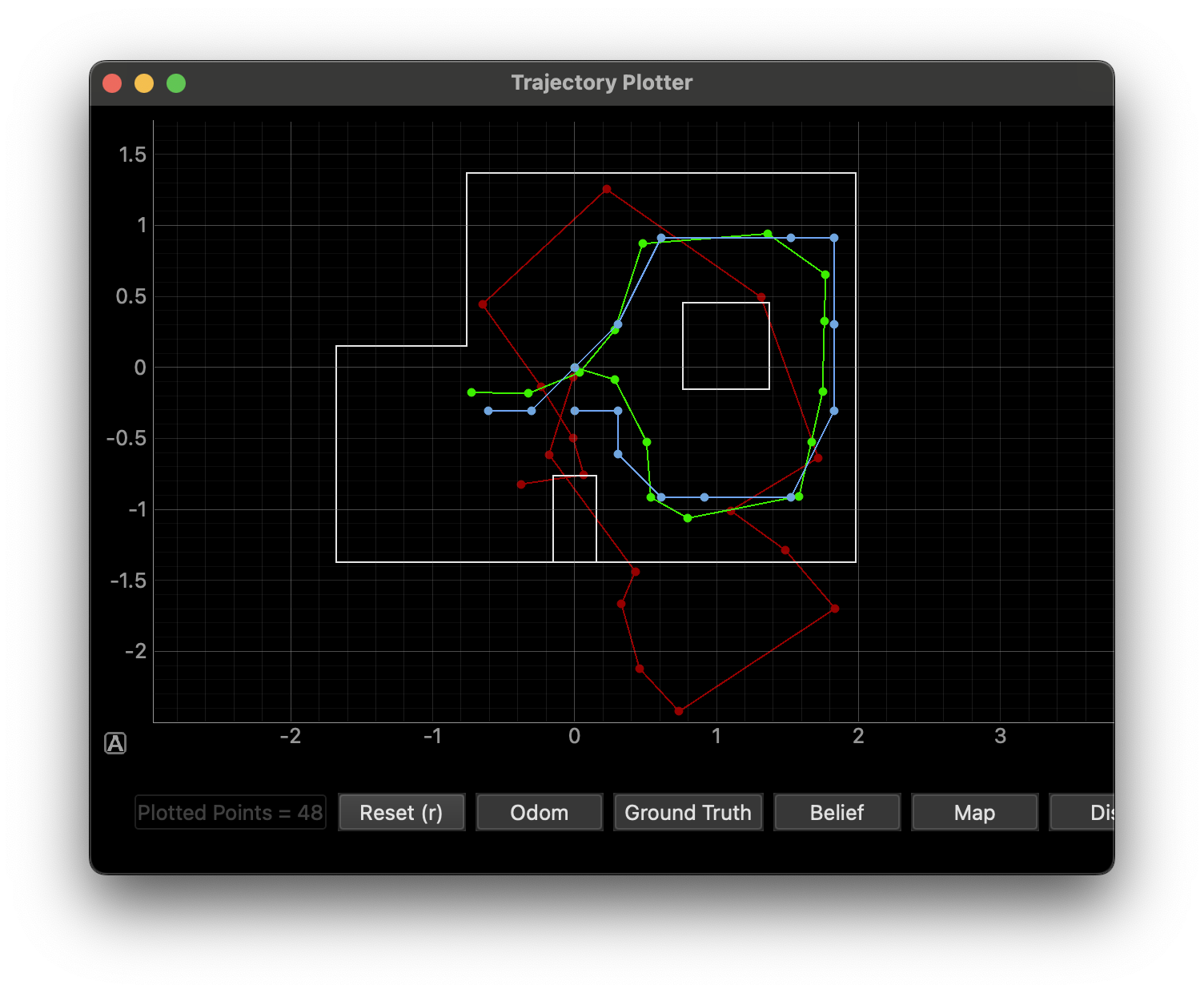Click the auto-range A icon on plot
Viewport: 1204px width, 993px height.
[x=115, y=743]
